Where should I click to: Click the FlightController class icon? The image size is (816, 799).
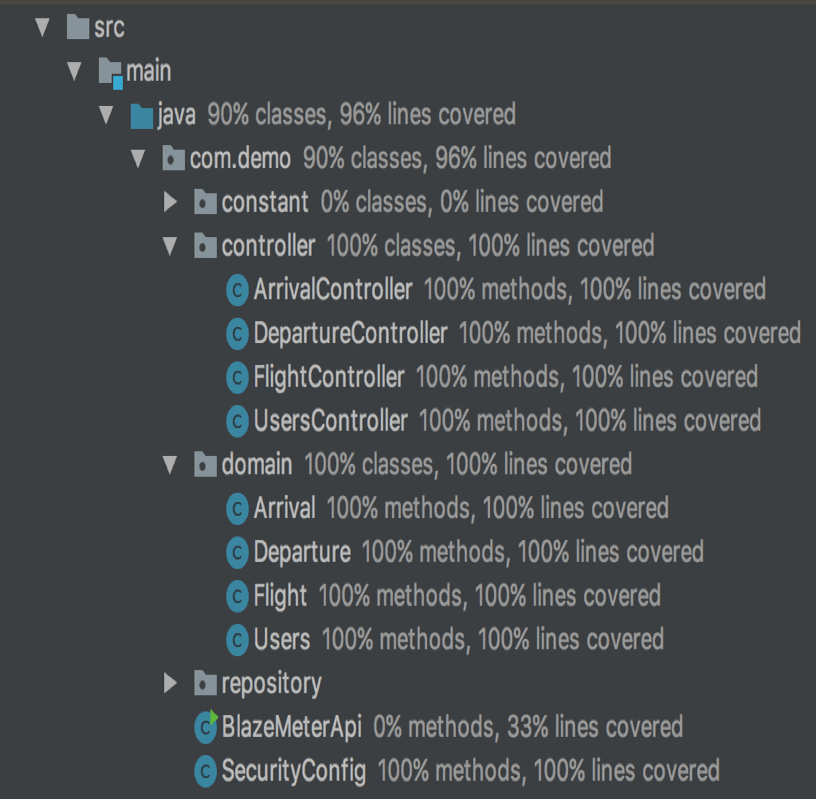[x=237, y=377]
